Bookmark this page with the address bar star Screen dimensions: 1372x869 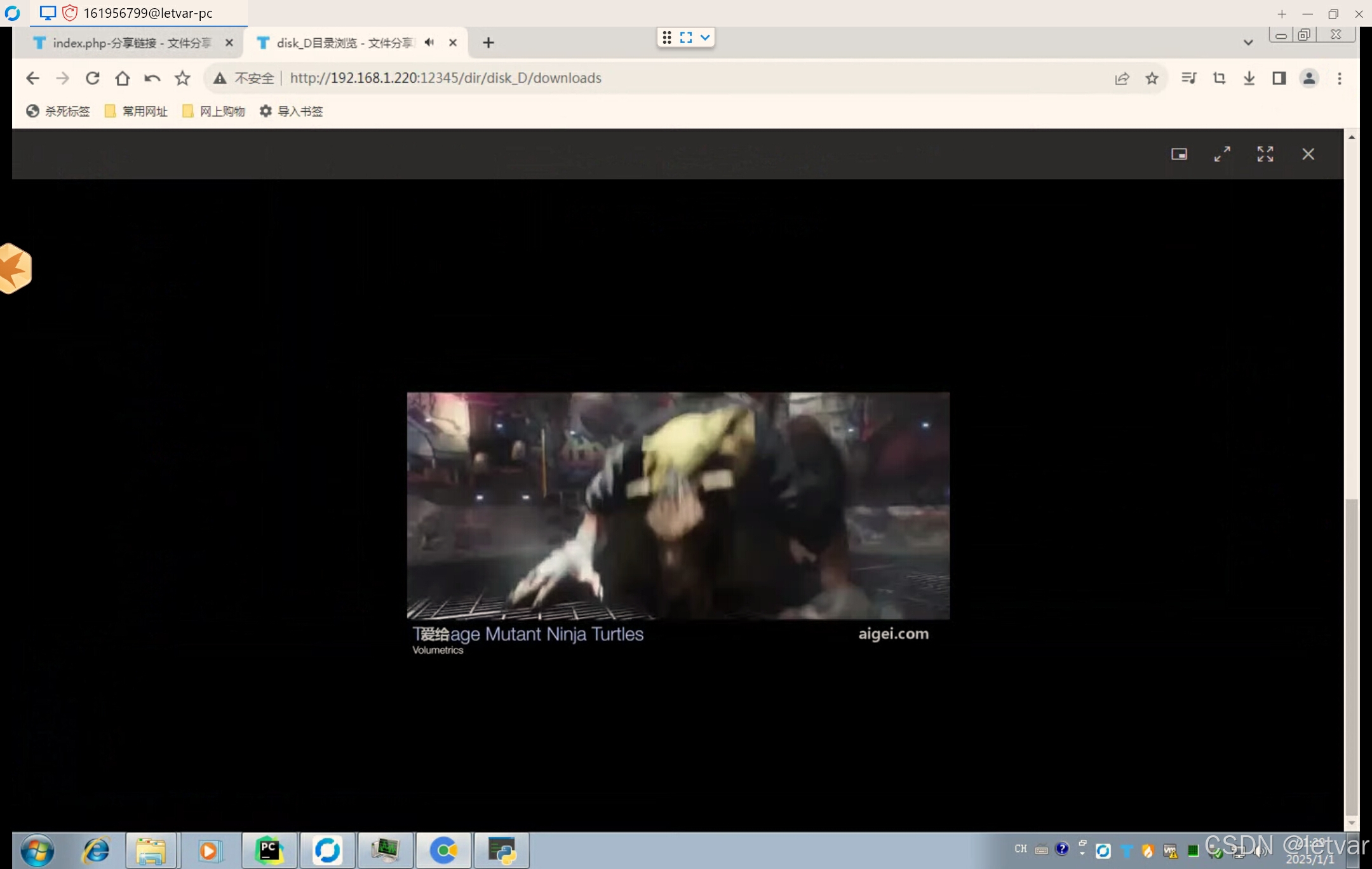pyautogui.click(x=1152, y=78)
